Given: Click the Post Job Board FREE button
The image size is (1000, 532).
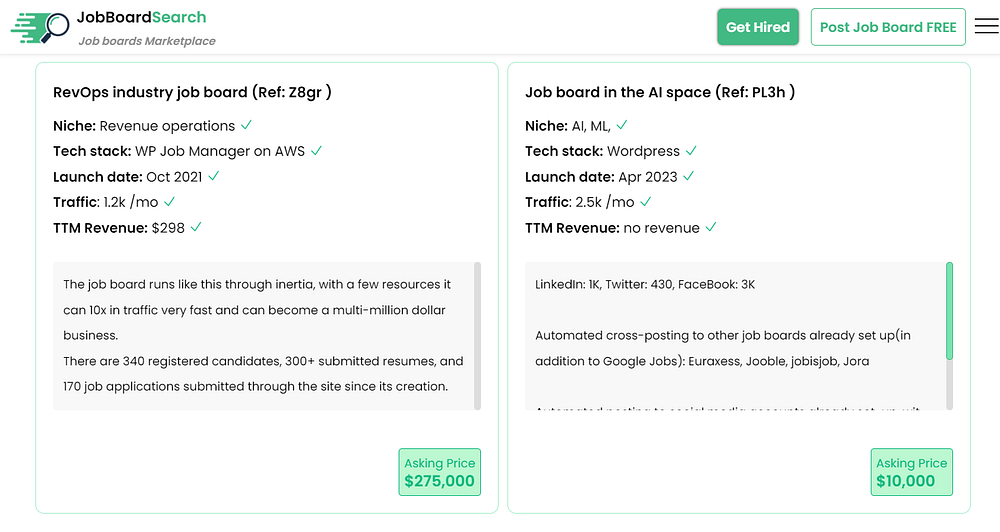Looking at the screenshot, I should [888, 27].
